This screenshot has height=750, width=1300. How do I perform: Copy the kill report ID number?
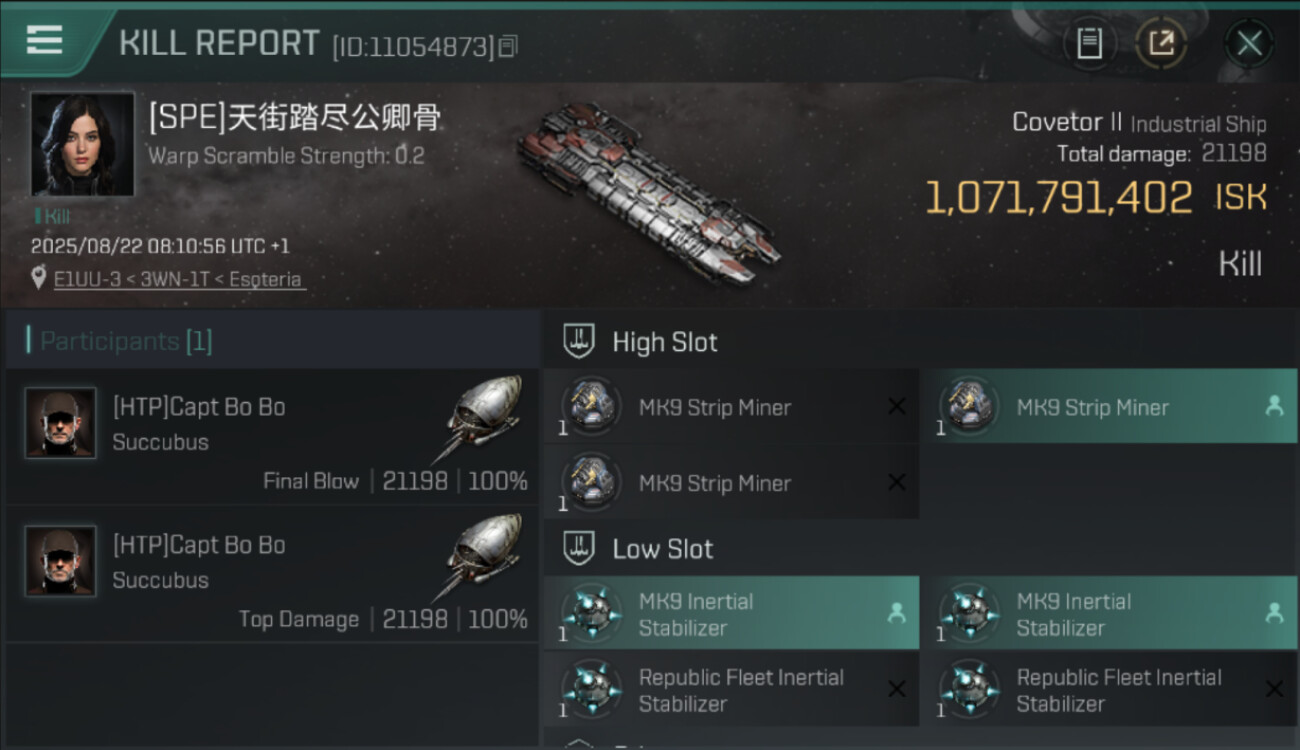click(x=508, y=46)
